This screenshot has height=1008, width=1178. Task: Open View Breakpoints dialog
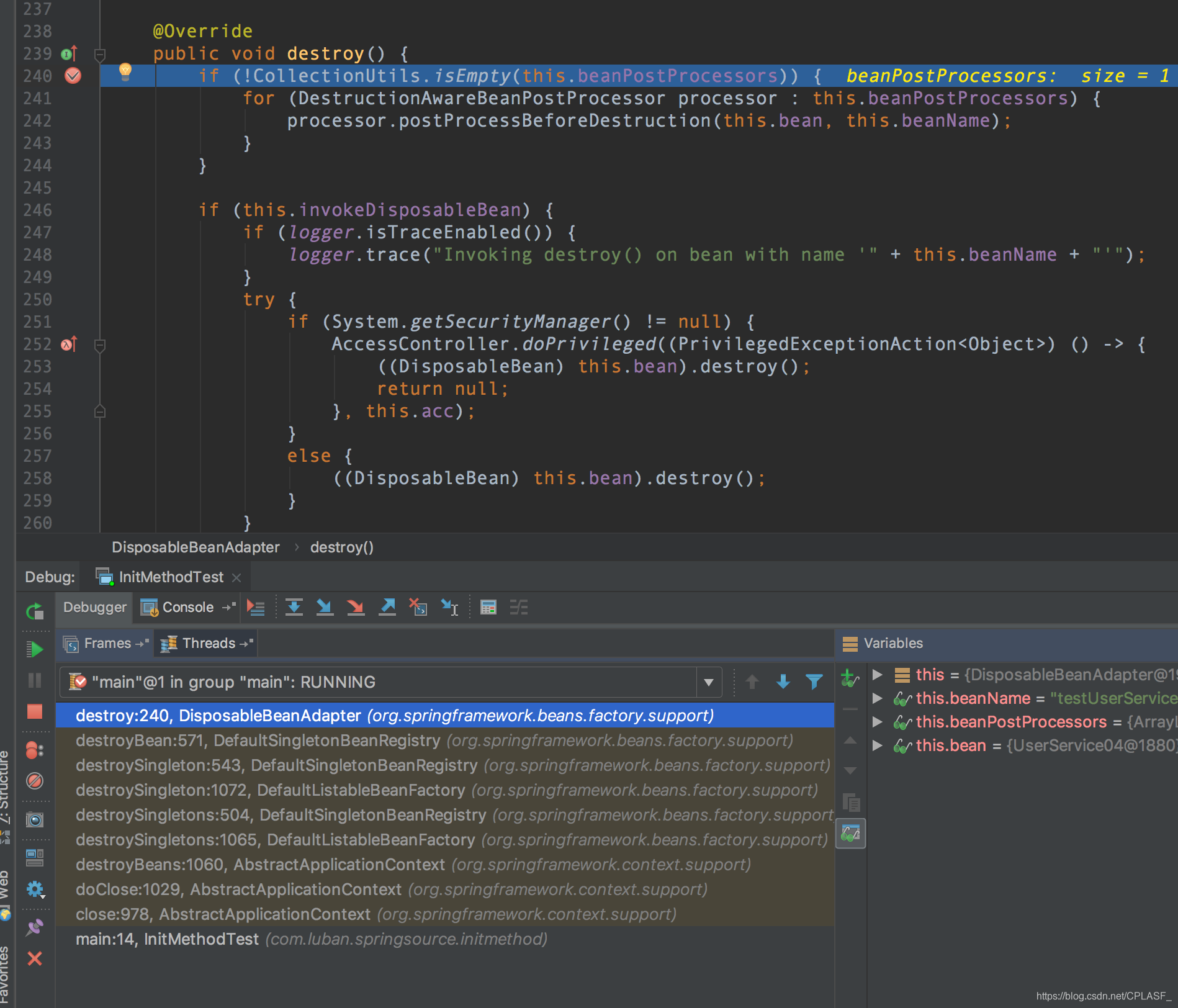tap(35, 750)
